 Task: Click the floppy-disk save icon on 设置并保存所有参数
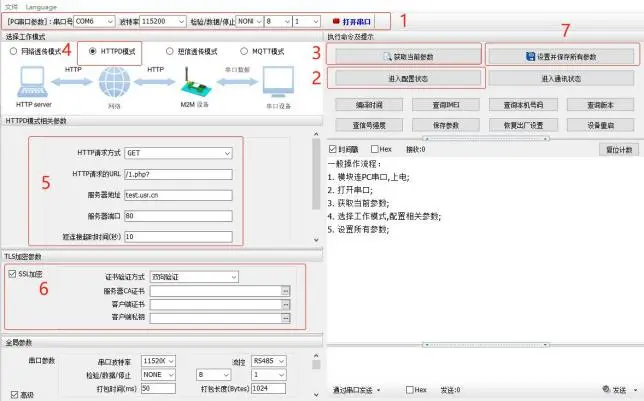tap(530, 56)
